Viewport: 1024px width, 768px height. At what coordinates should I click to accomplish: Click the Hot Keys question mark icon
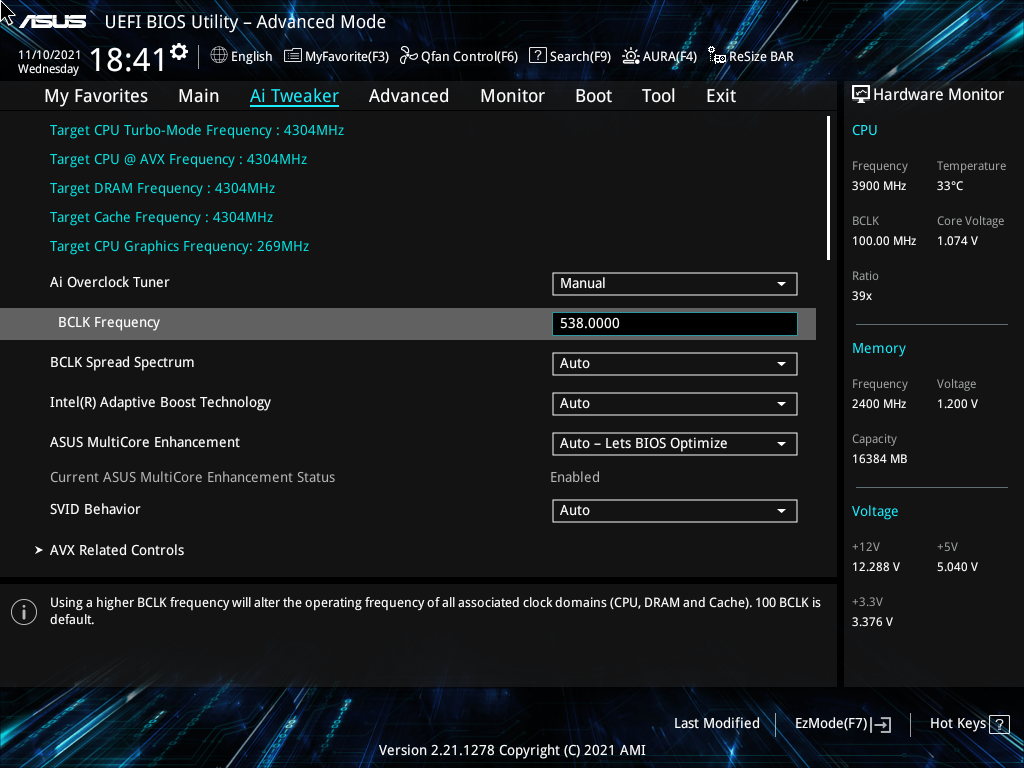pos(999,724)
